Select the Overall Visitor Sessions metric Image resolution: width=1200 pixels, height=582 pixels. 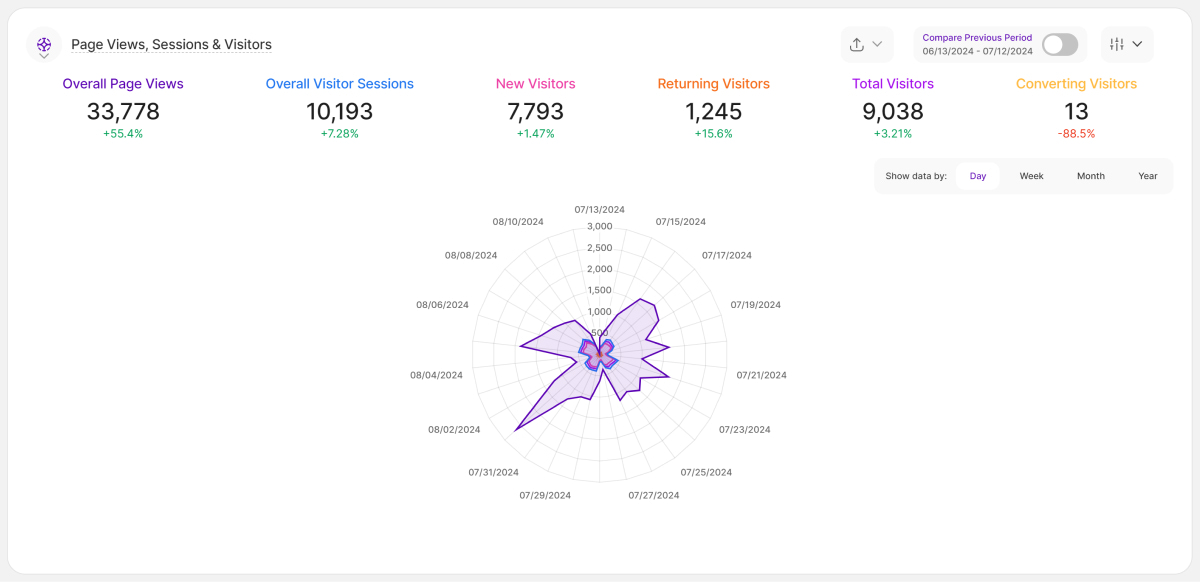[x=339, y=84]
